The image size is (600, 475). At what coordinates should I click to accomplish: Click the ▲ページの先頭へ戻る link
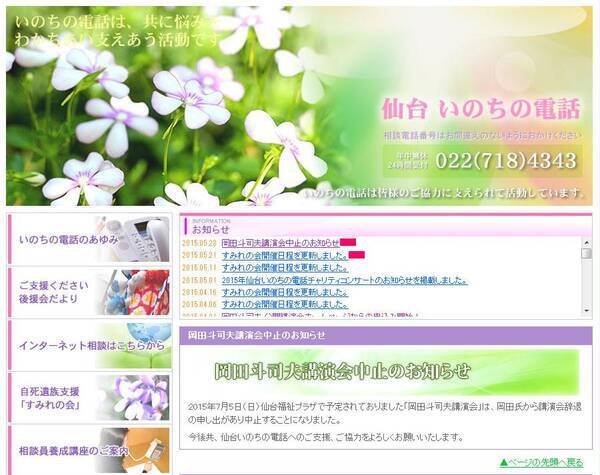click(541, 462)
